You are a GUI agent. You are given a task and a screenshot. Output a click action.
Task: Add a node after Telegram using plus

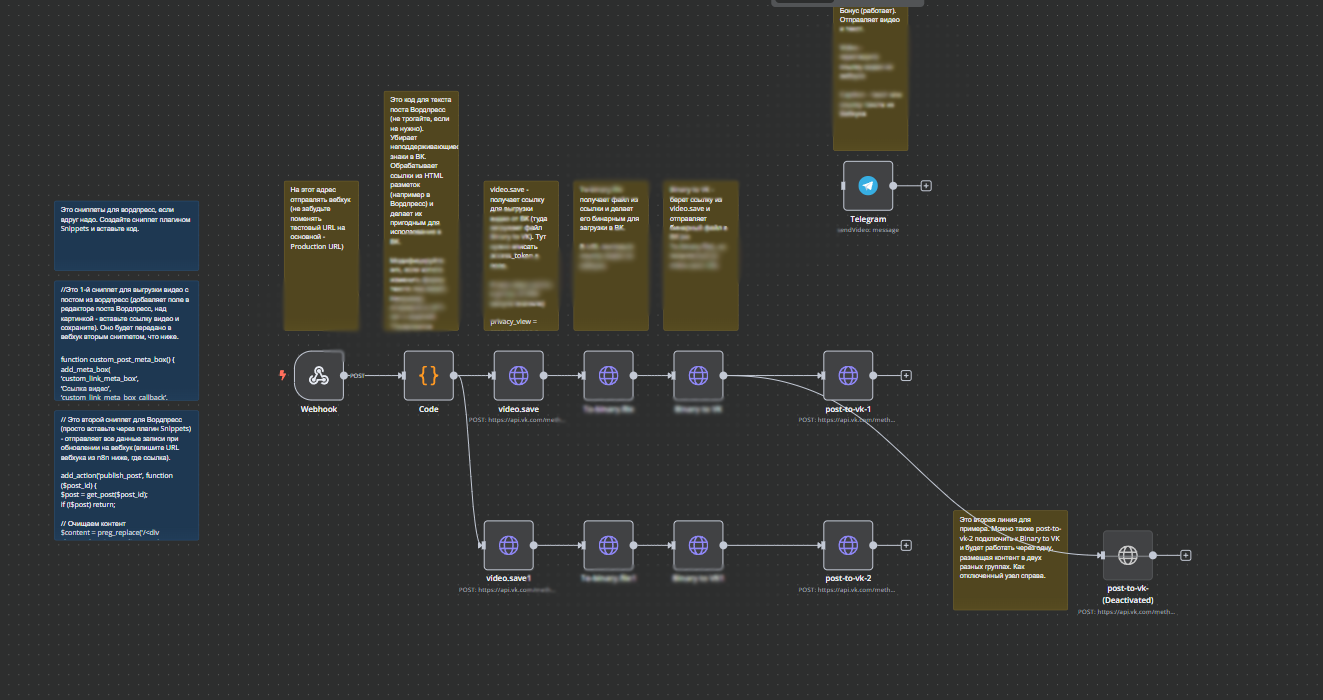tap(926, 185)
